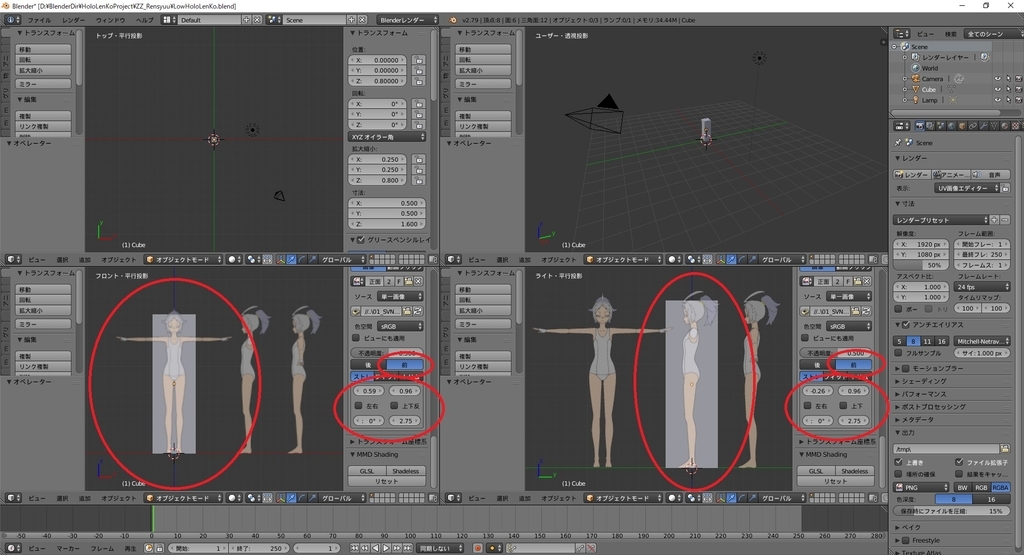Open the Constraints properties tab chain icon
1024x555 pixels.
[973, 126]
